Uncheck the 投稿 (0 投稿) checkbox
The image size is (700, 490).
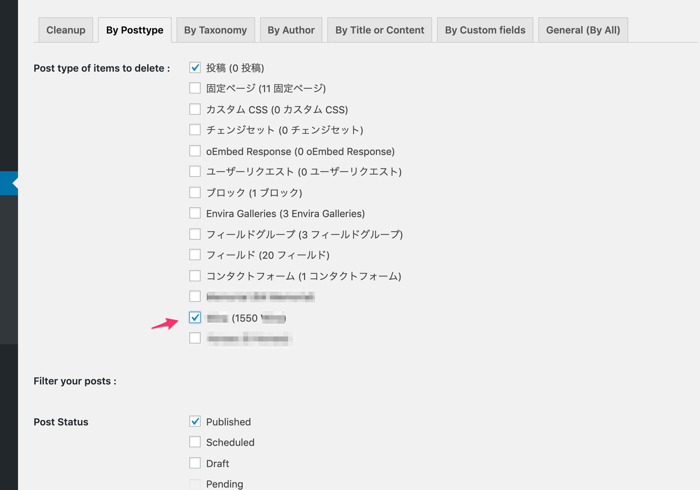pos(195,68)
